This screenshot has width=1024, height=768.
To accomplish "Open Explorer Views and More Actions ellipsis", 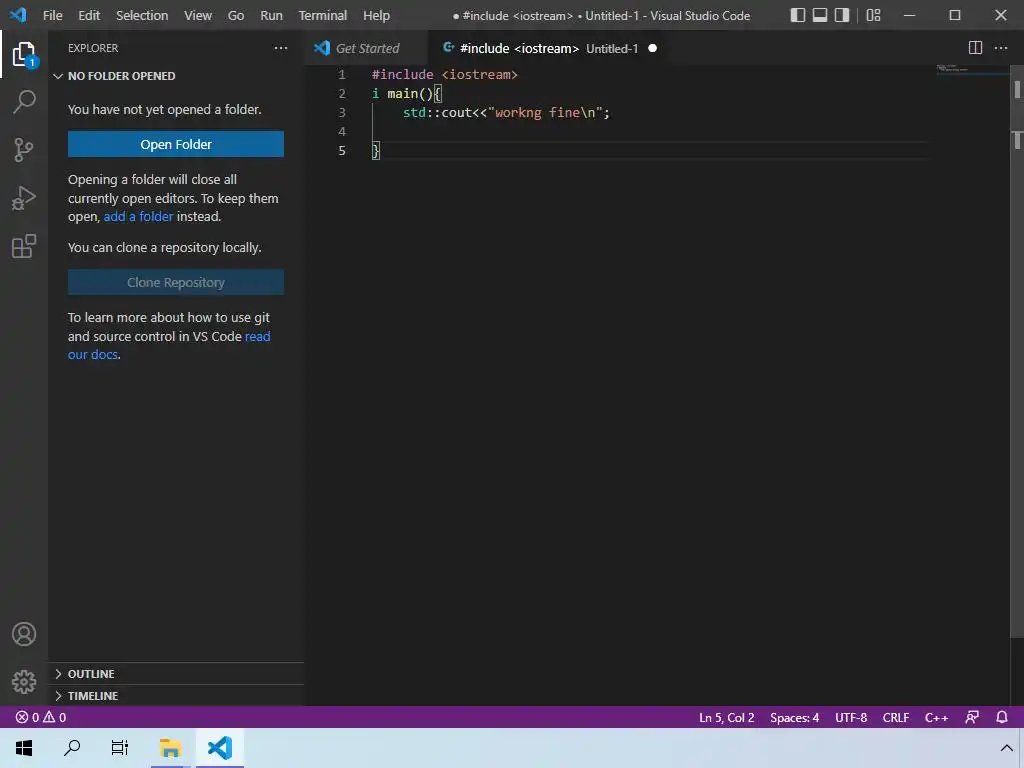I will (x=281, y=48).
